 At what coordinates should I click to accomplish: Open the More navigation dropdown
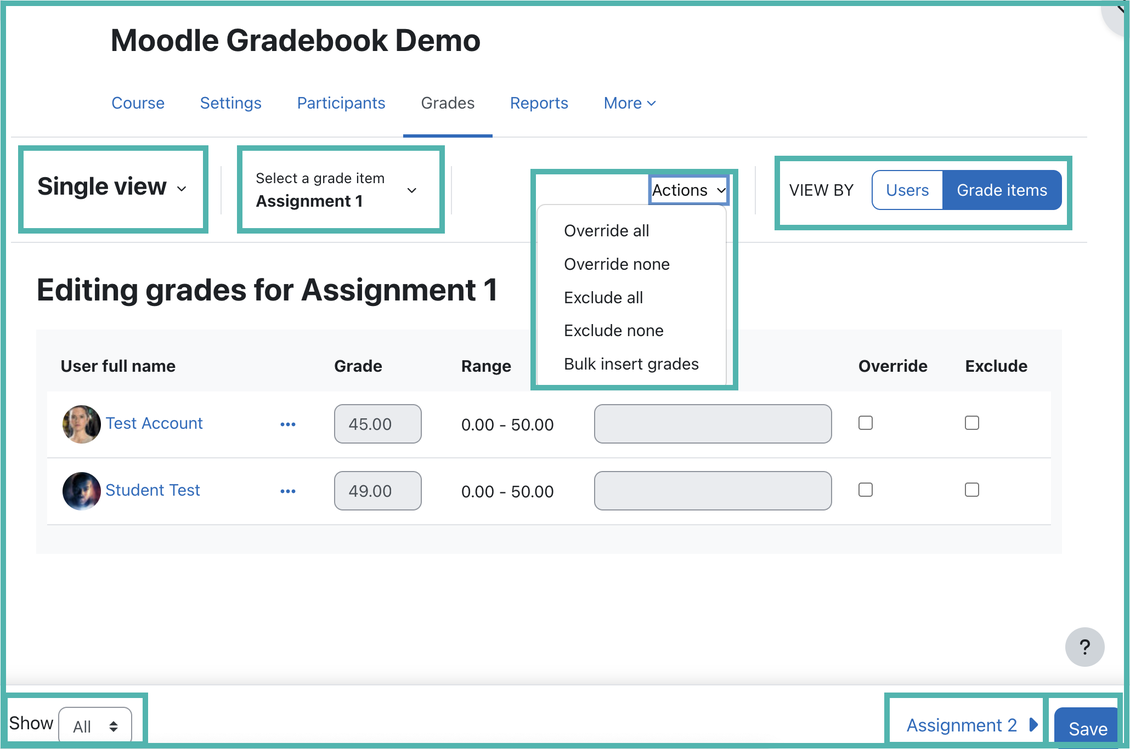click(630, 103)
